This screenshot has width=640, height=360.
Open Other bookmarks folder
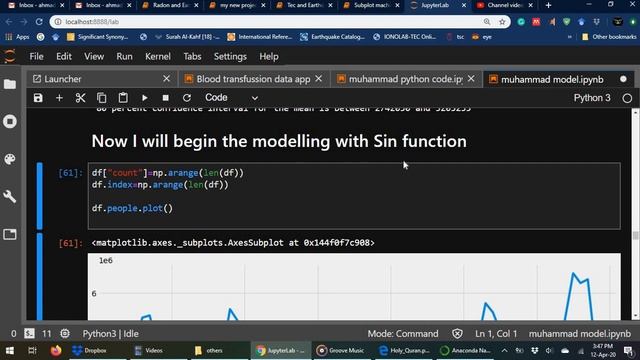(x=609, y=37)
